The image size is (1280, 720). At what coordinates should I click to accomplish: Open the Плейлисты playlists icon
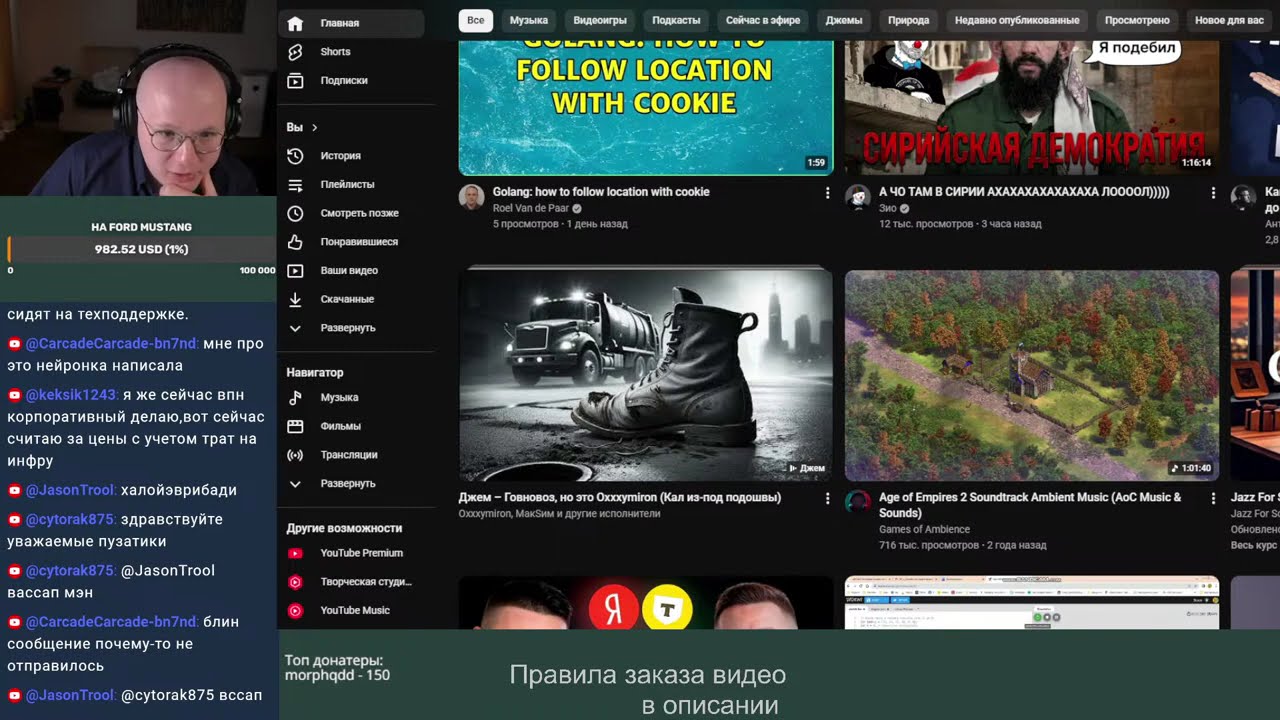tap(295, 185)
